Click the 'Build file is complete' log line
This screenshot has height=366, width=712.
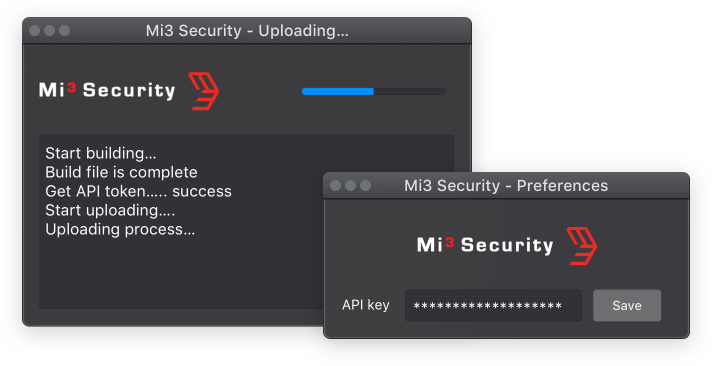pyautogui.click(x=121, y=172)
